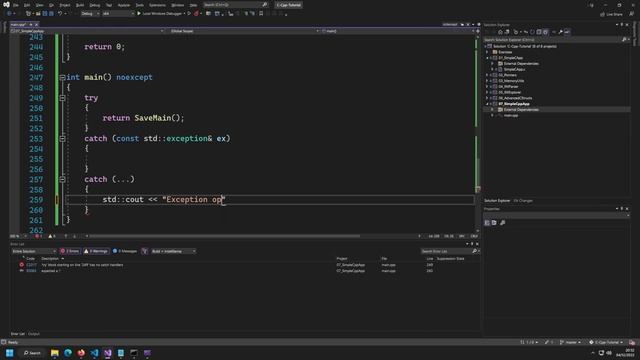This screenshot has width=640, height=360.
Task: Click the Solution Explorer Home icon
Action: tap(500, 32)
